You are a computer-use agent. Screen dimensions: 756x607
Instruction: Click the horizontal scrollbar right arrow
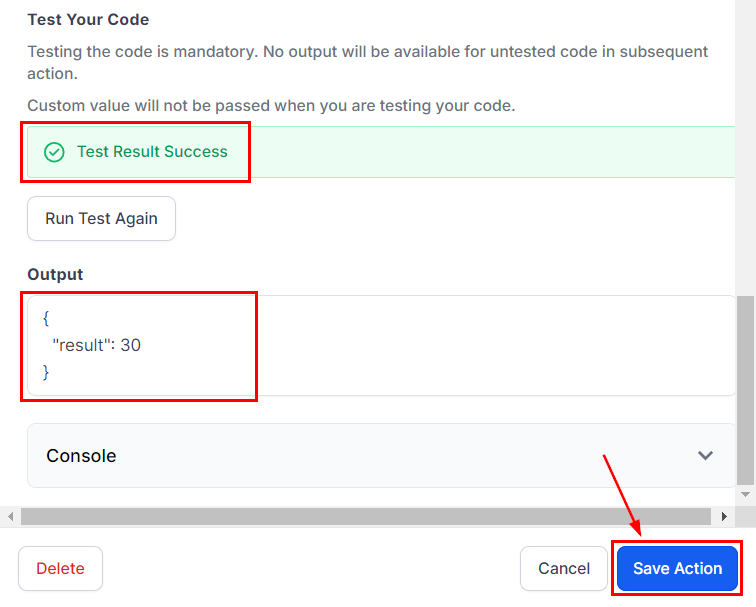[x=725, y=517]
